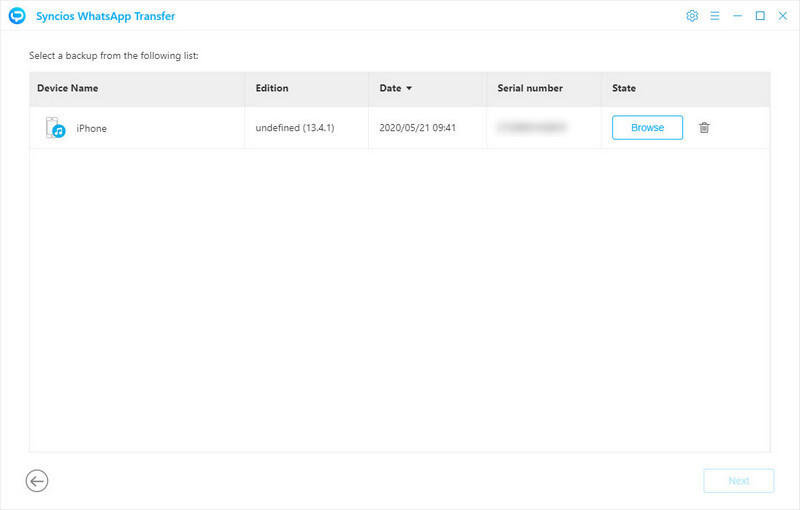Screen dimensions: 800x510
Task: Toggle sort order with the Date arrow
Action: (x=409, y=89)
